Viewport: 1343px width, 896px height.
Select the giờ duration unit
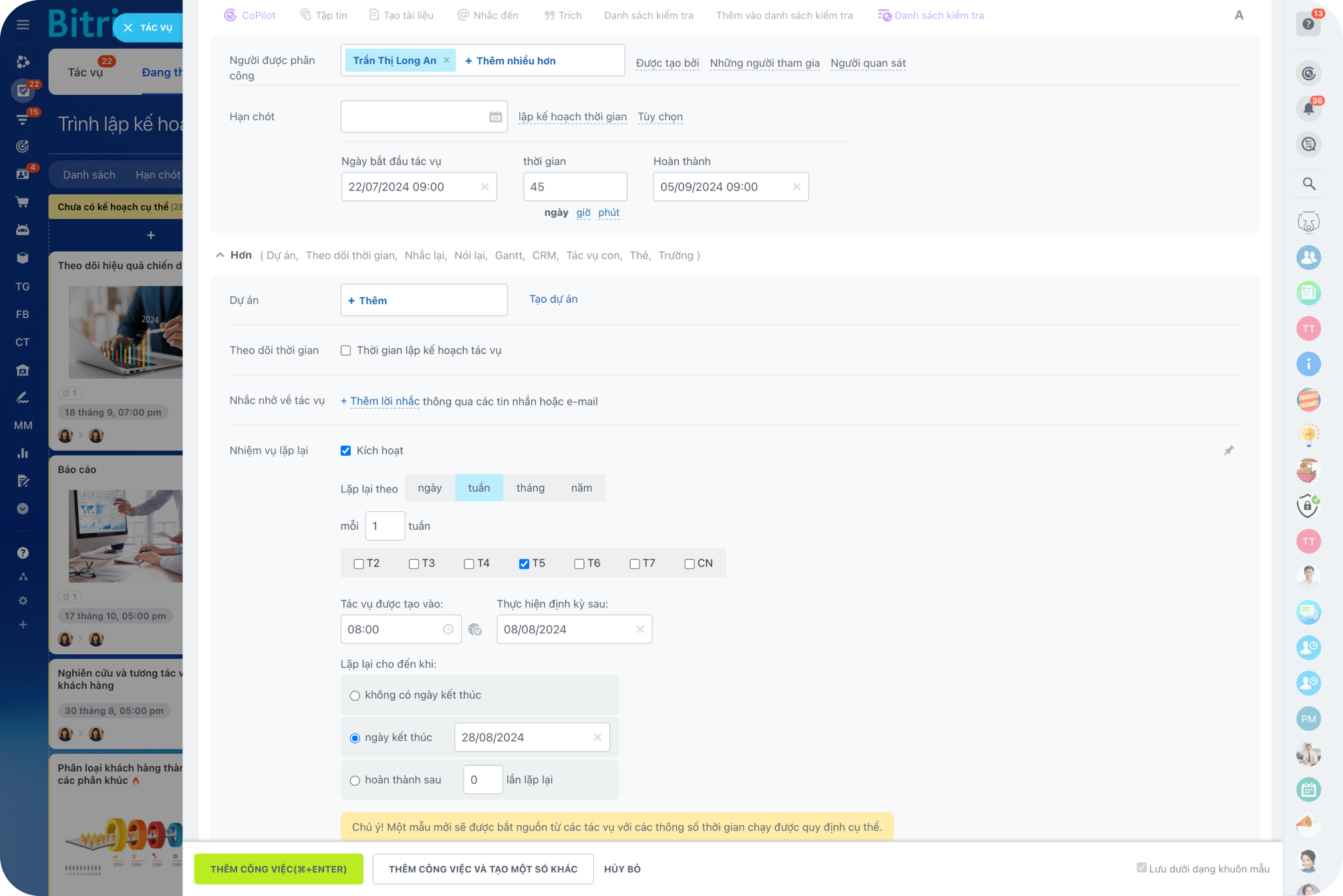click(583, 212)
